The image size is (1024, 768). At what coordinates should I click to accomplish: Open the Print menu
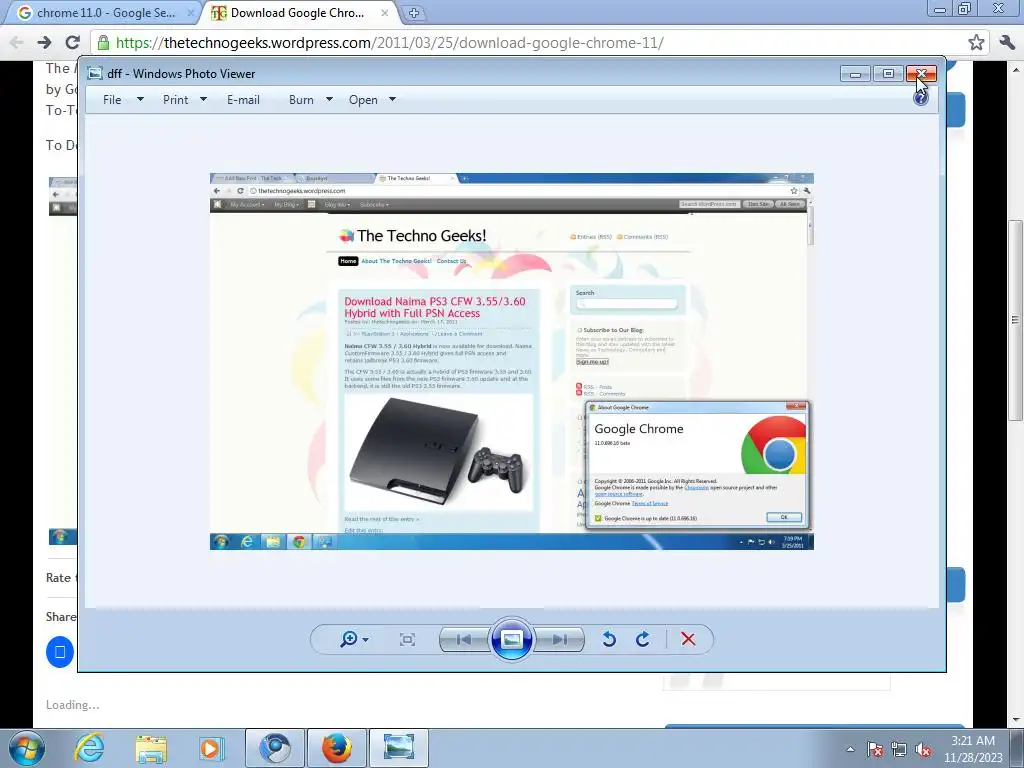(x=175, y=100)
